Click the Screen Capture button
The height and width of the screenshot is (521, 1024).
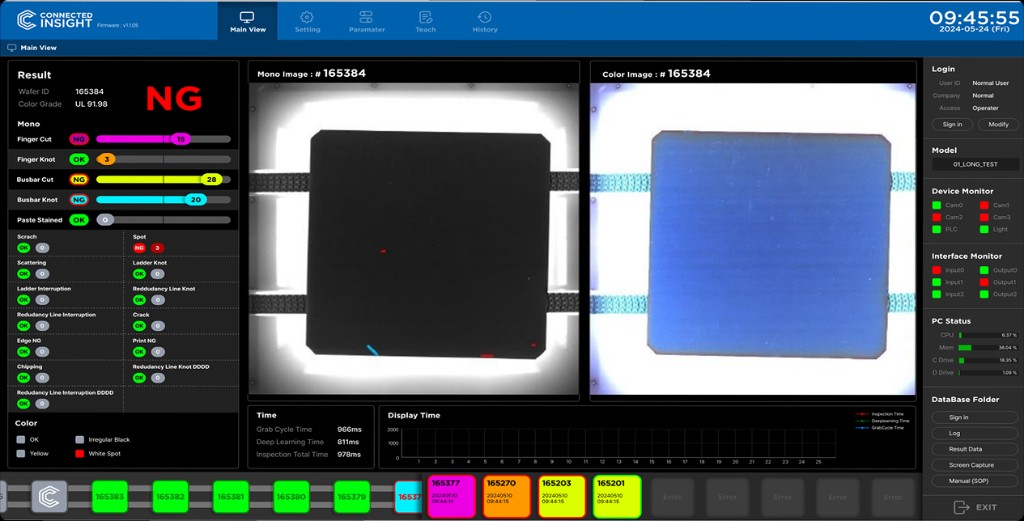click(x=974, y=465)
